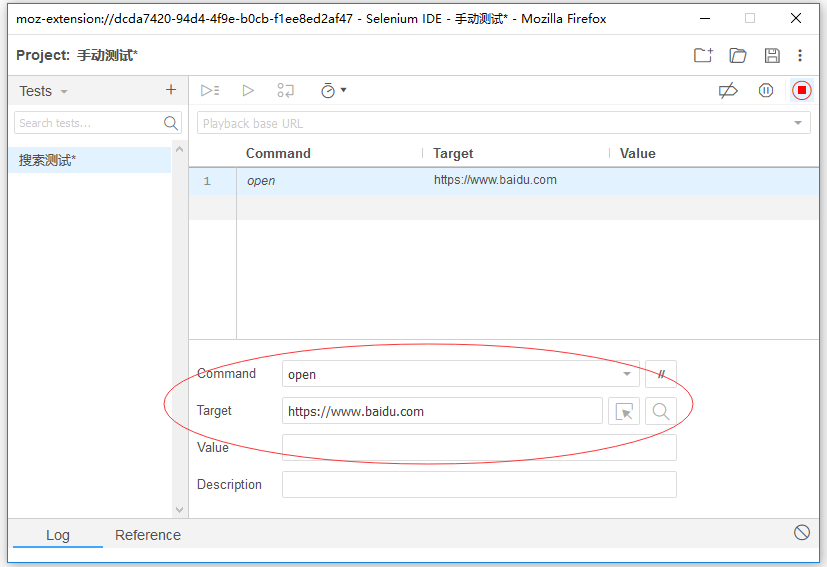Click the search tests magnifier icon
This screenshot has width=827, height=567.
coord(170,123)
